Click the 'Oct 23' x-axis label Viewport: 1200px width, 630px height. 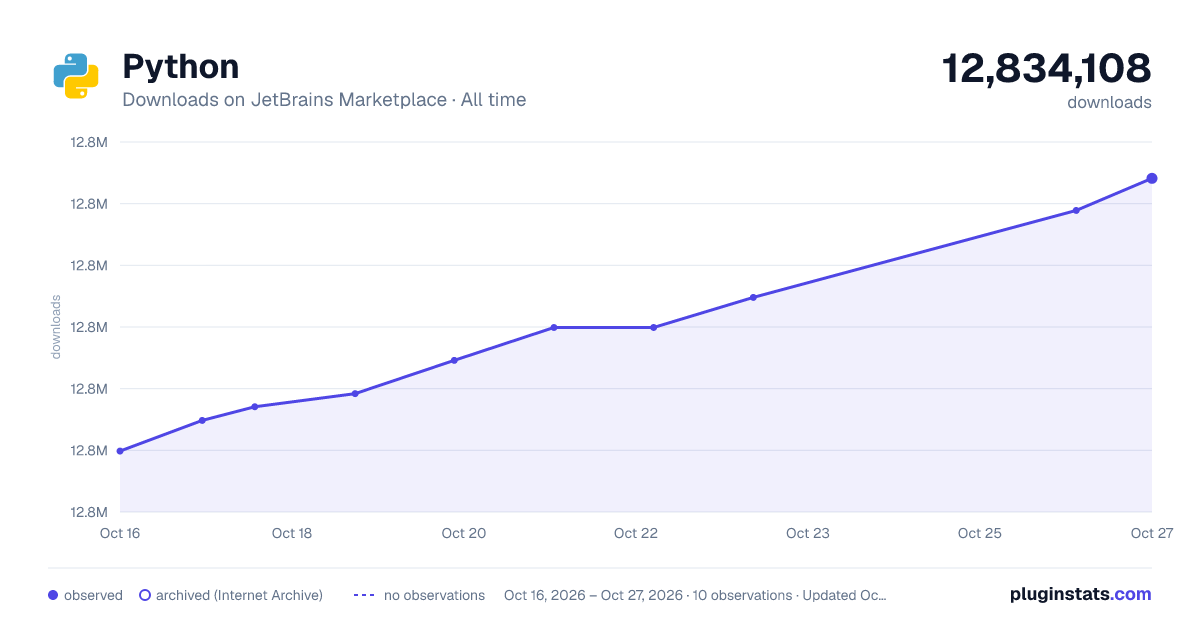(x=808, y=533)
